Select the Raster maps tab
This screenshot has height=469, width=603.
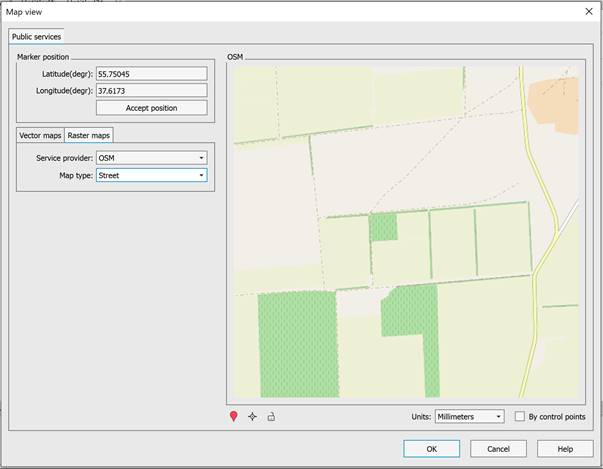point(89,135)
